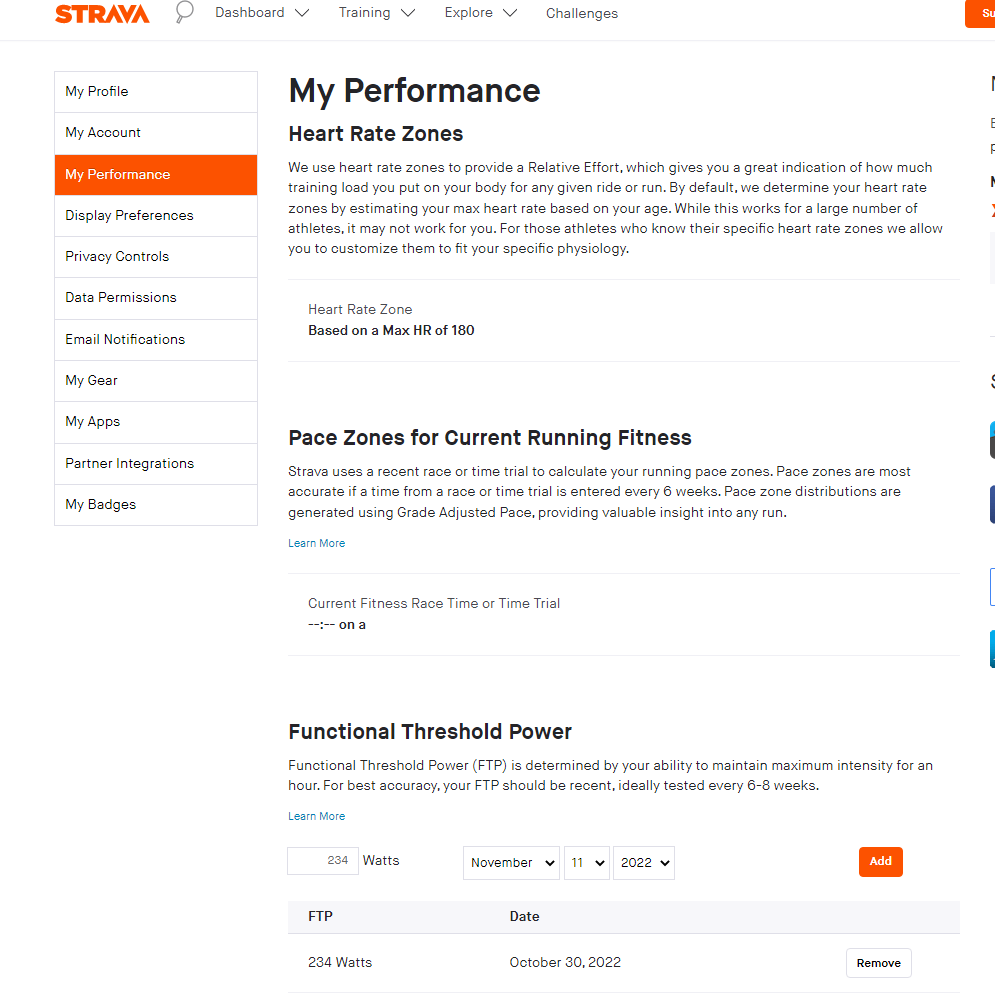Open My Gear section
The width and height of the screenshot is (995, 1006).
coord(92,380)
